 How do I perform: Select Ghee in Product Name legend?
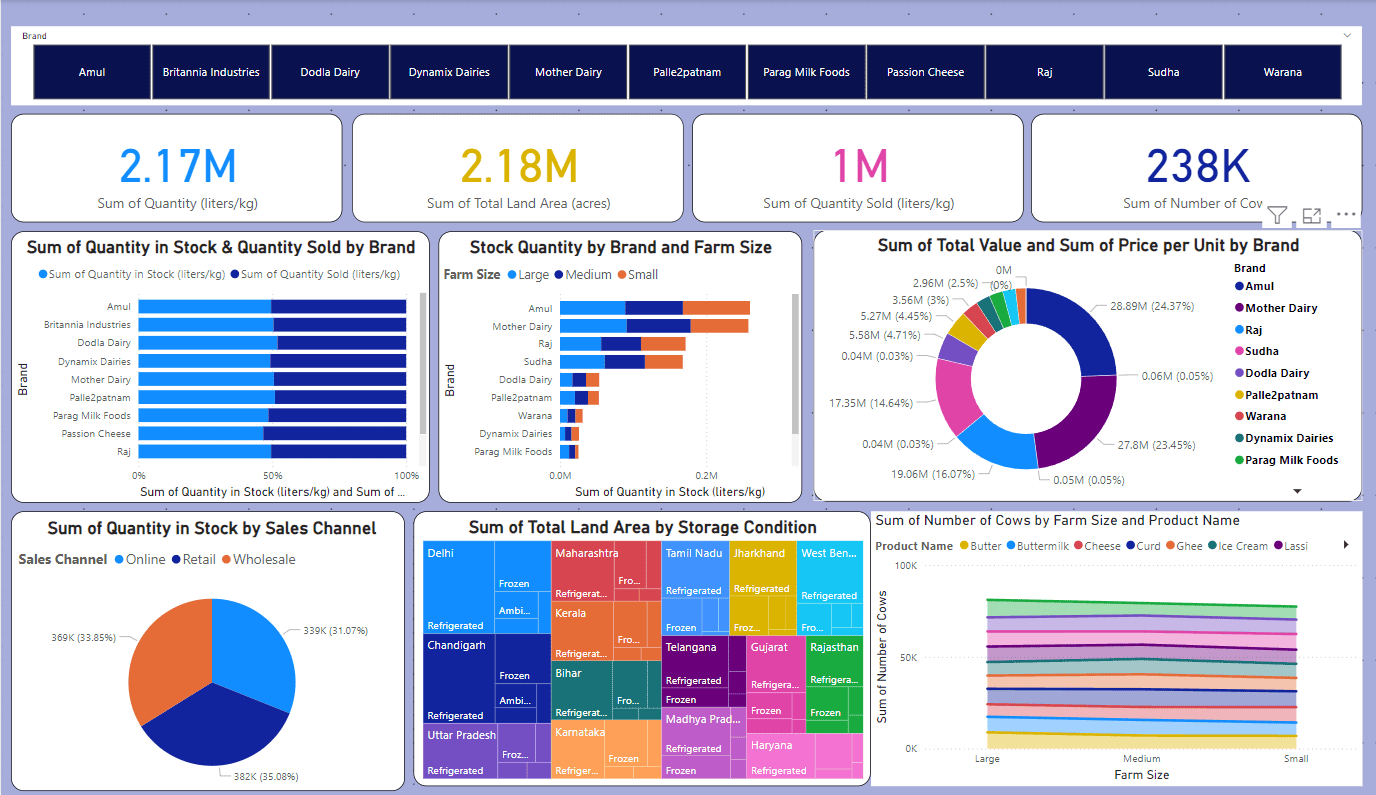click(1183, 546)
